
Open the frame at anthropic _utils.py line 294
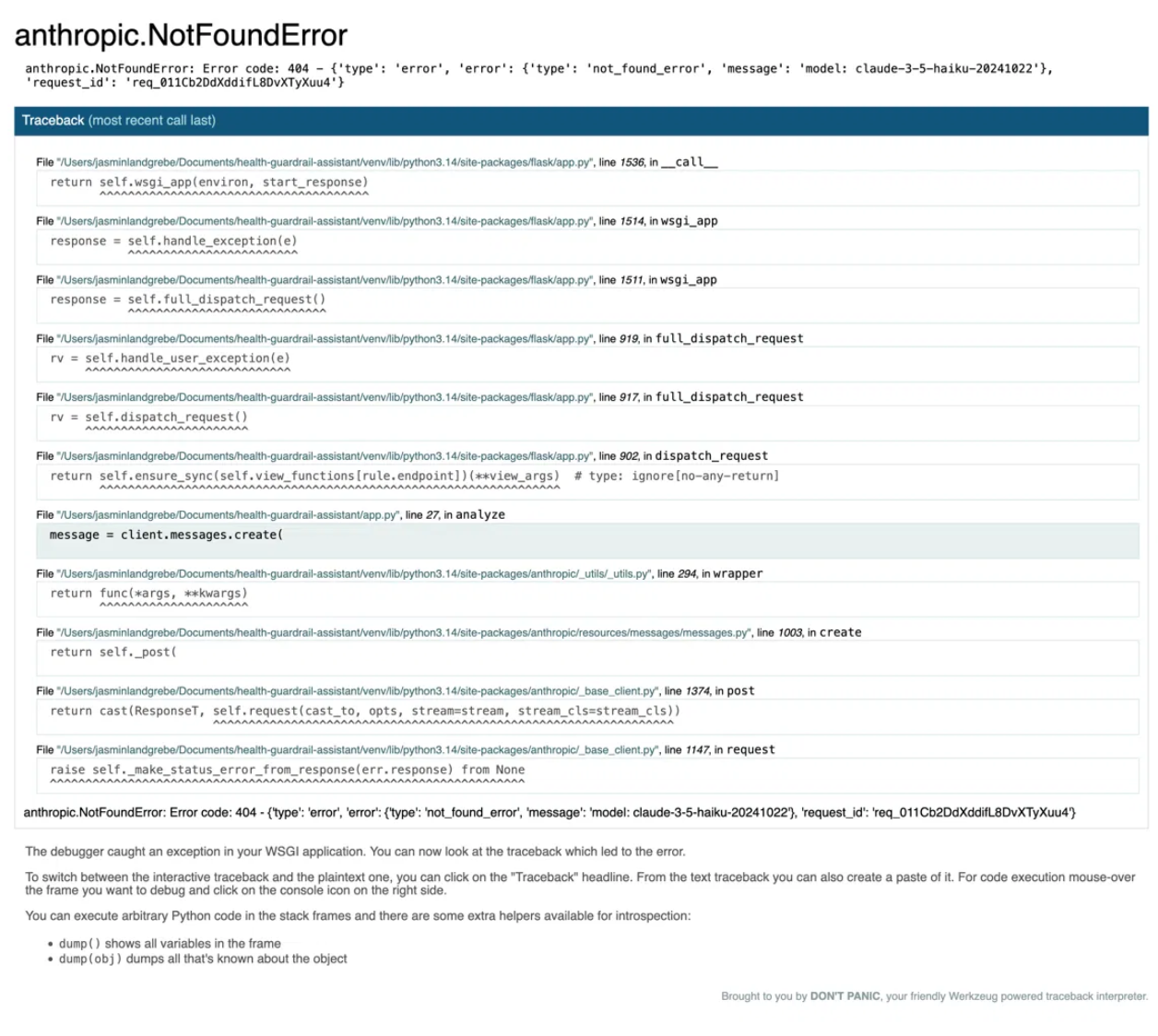(399, 574)
